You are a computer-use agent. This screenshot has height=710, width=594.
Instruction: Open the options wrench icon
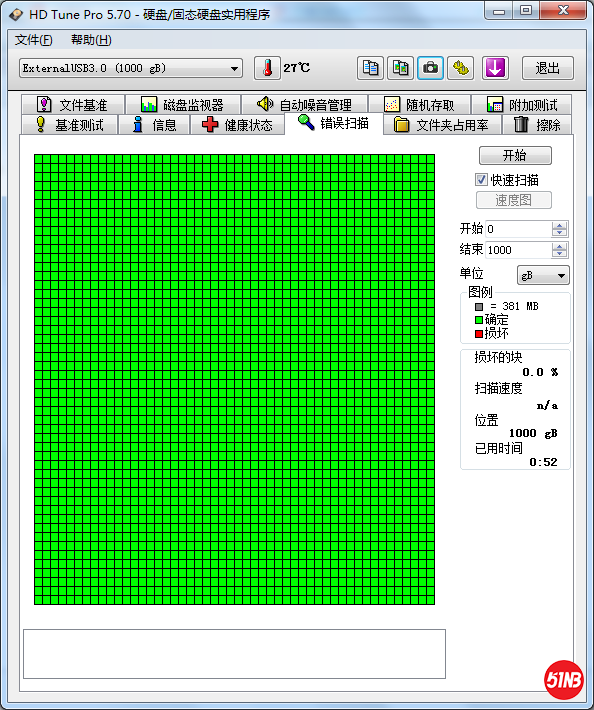(x=460, y=68)
